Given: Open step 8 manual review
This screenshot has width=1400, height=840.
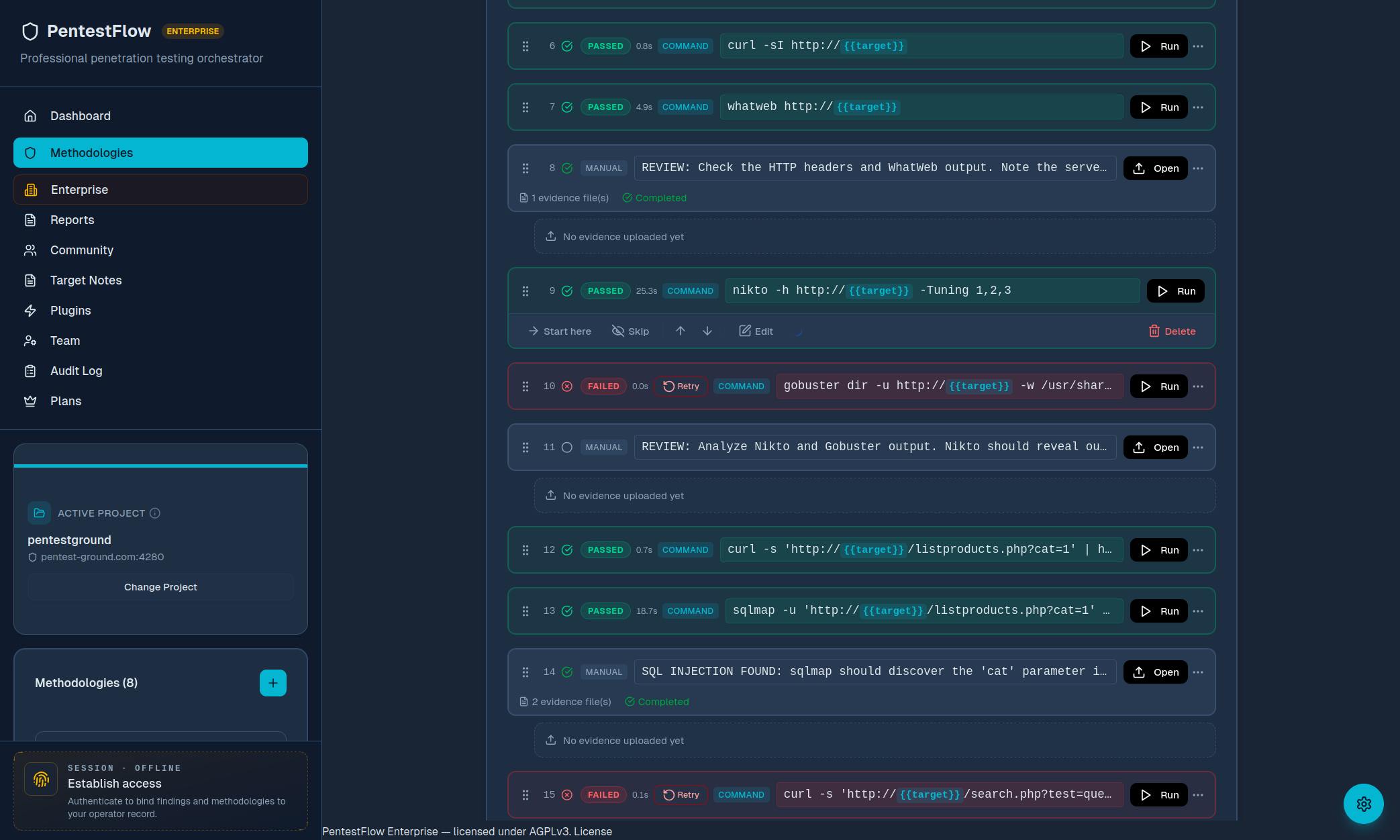Looking at the screenshot, I should click(x=1156, y=168).
